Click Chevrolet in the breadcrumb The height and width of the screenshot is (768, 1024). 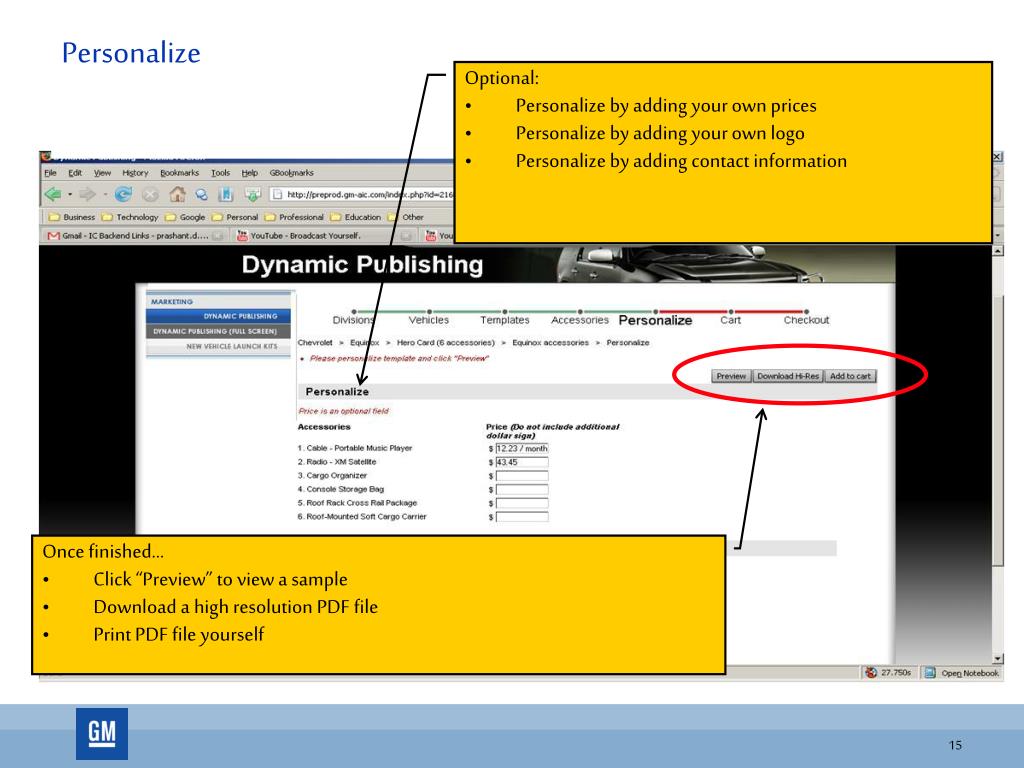[x=315, y=342]
